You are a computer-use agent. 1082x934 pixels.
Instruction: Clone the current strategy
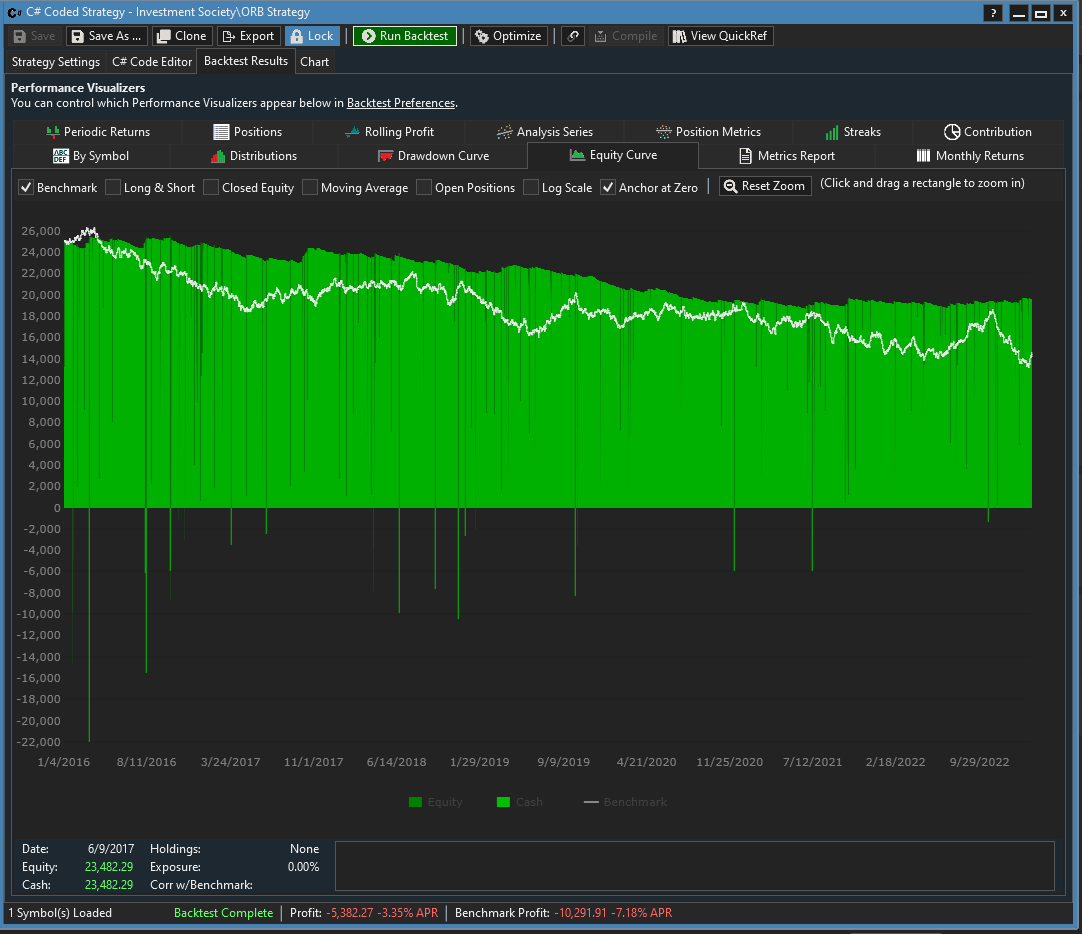[181, 36]
